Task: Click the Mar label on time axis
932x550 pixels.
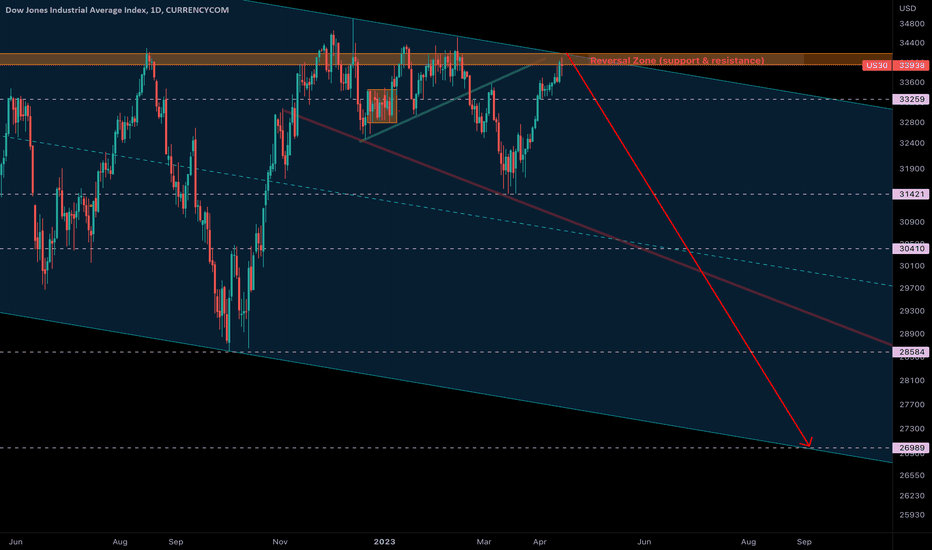Action: [x=484, y=542]
